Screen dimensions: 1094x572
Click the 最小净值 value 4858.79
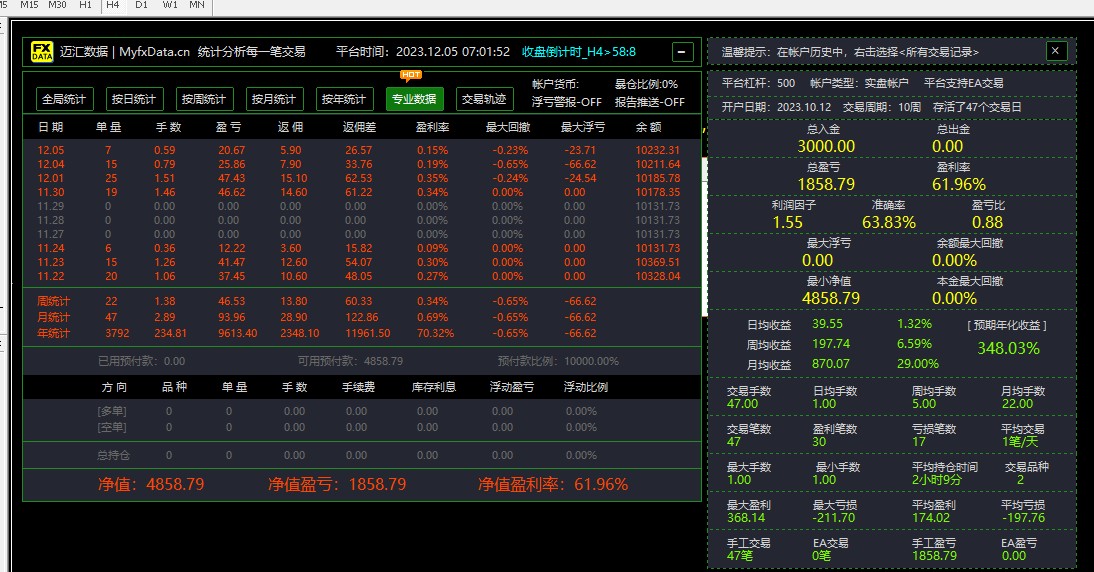click(x=831, y=299)
